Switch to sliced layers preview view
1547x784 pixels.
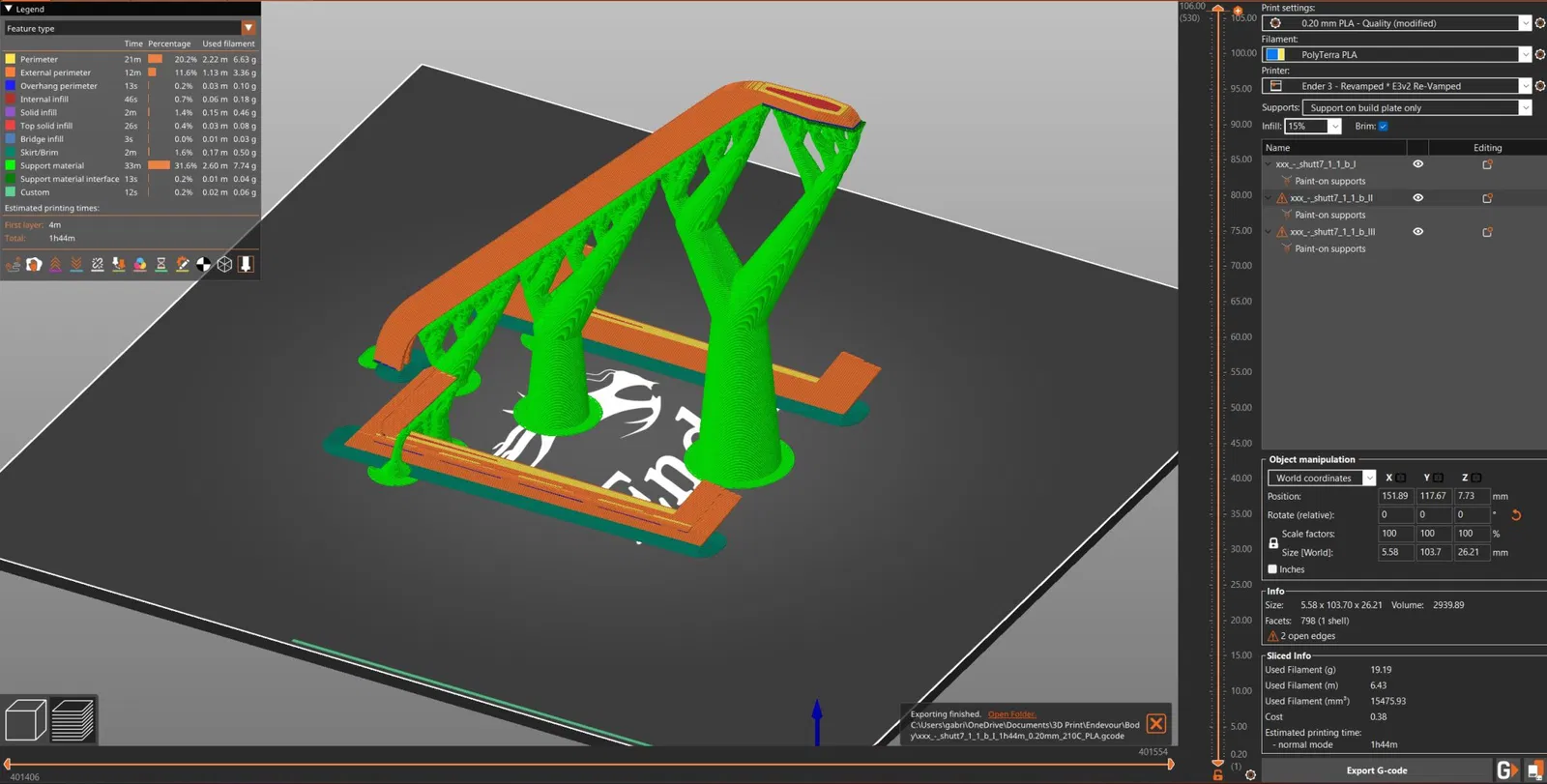(x=73, y=720)
